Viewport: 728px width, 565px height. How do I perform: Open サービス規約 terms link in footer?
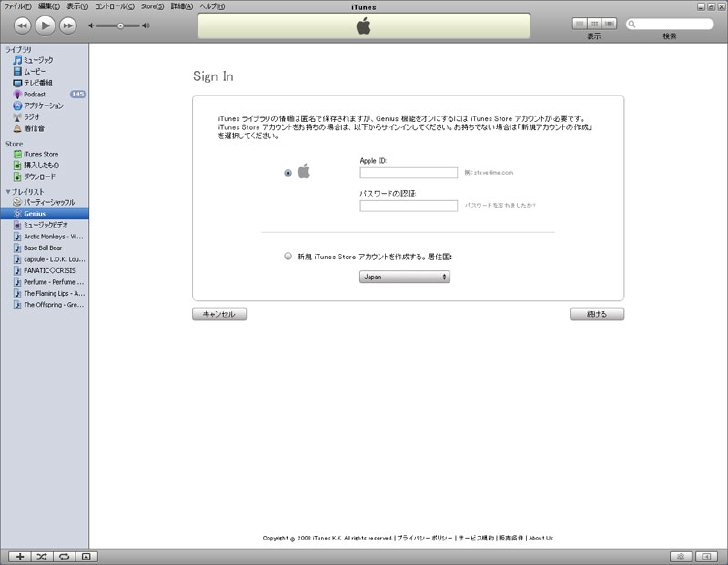coord(476,538)
